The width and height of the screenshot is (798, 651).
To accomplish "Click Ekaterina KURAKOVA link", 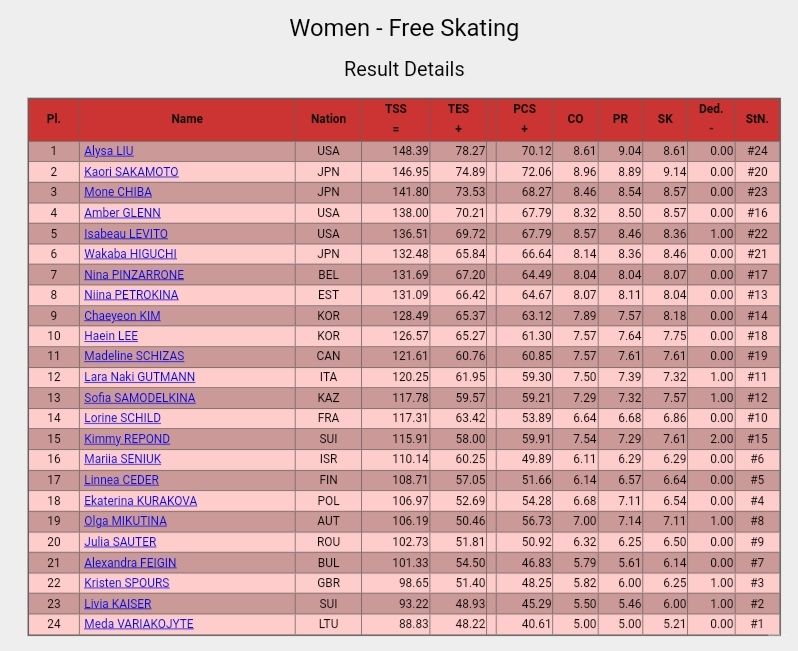I will [140, 501].
